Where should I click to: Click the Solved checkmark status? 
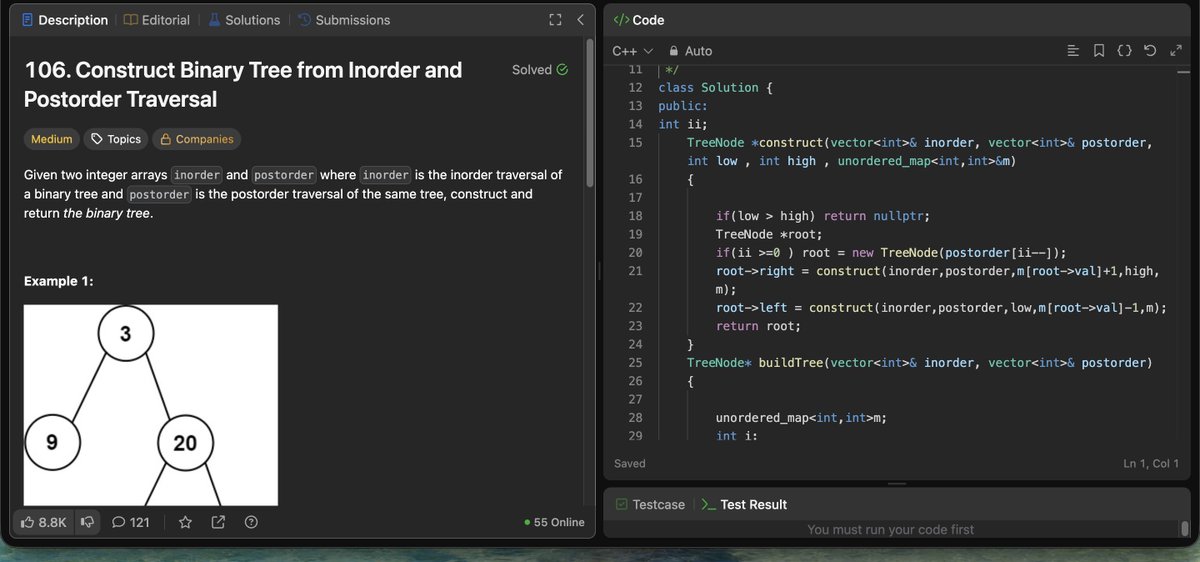[x=540, y=70]
